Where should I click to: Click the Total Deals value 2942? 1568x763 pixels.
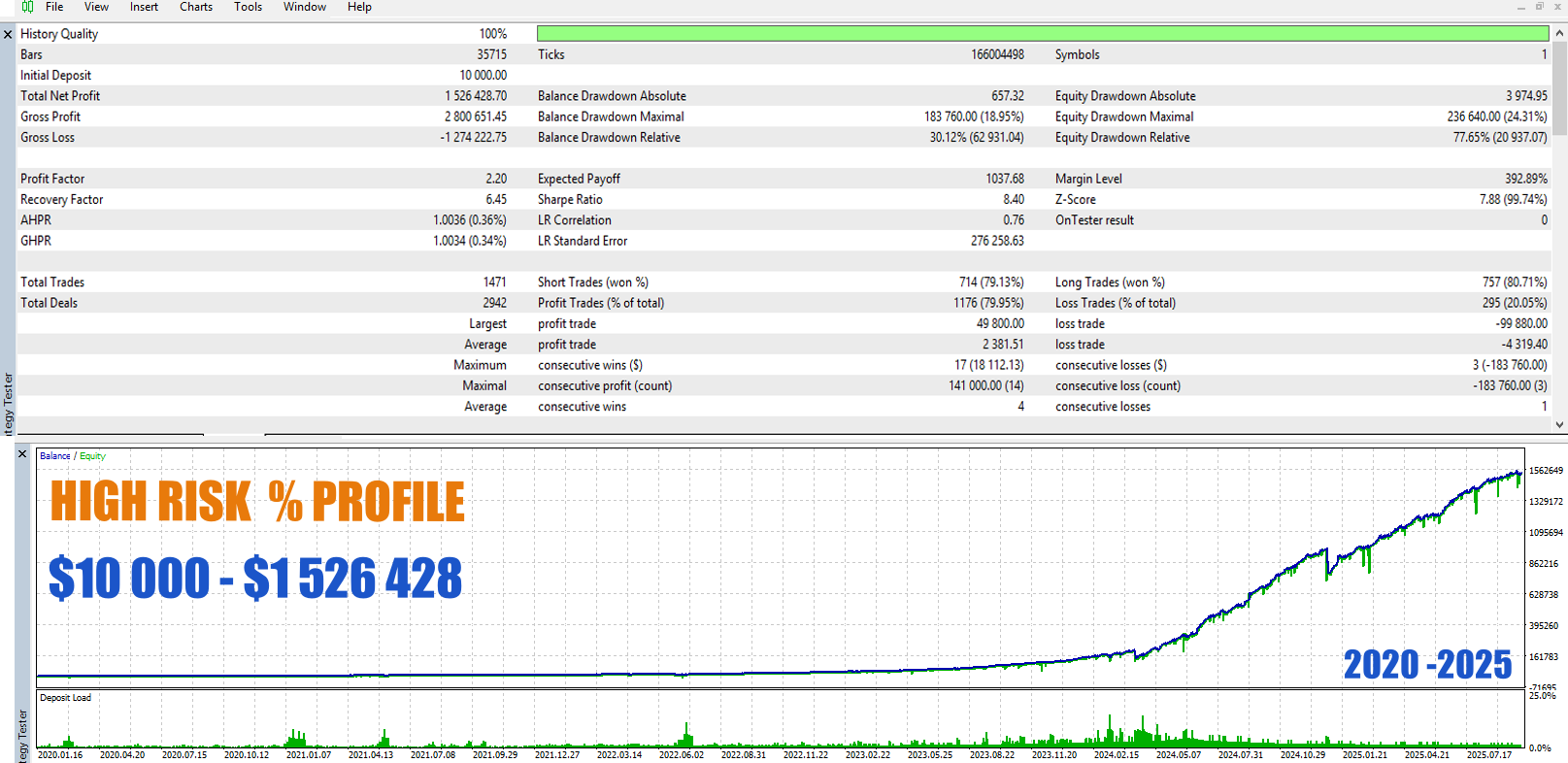pos(495,303)
